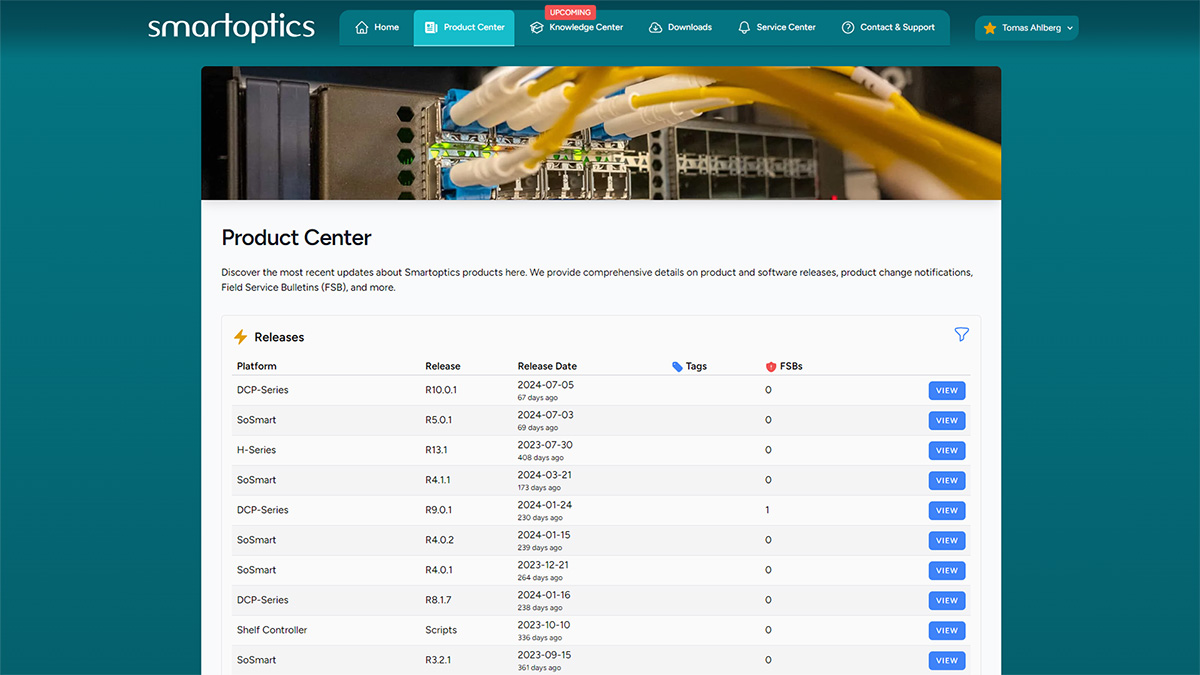1200x675 pixels.
Task: Click the H-Series platform cell
Action: (256, 450)
